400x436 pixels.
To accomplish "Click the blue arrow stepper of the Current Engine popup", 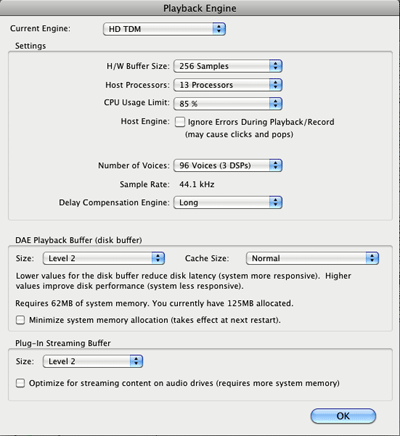I will coord(219,29).
